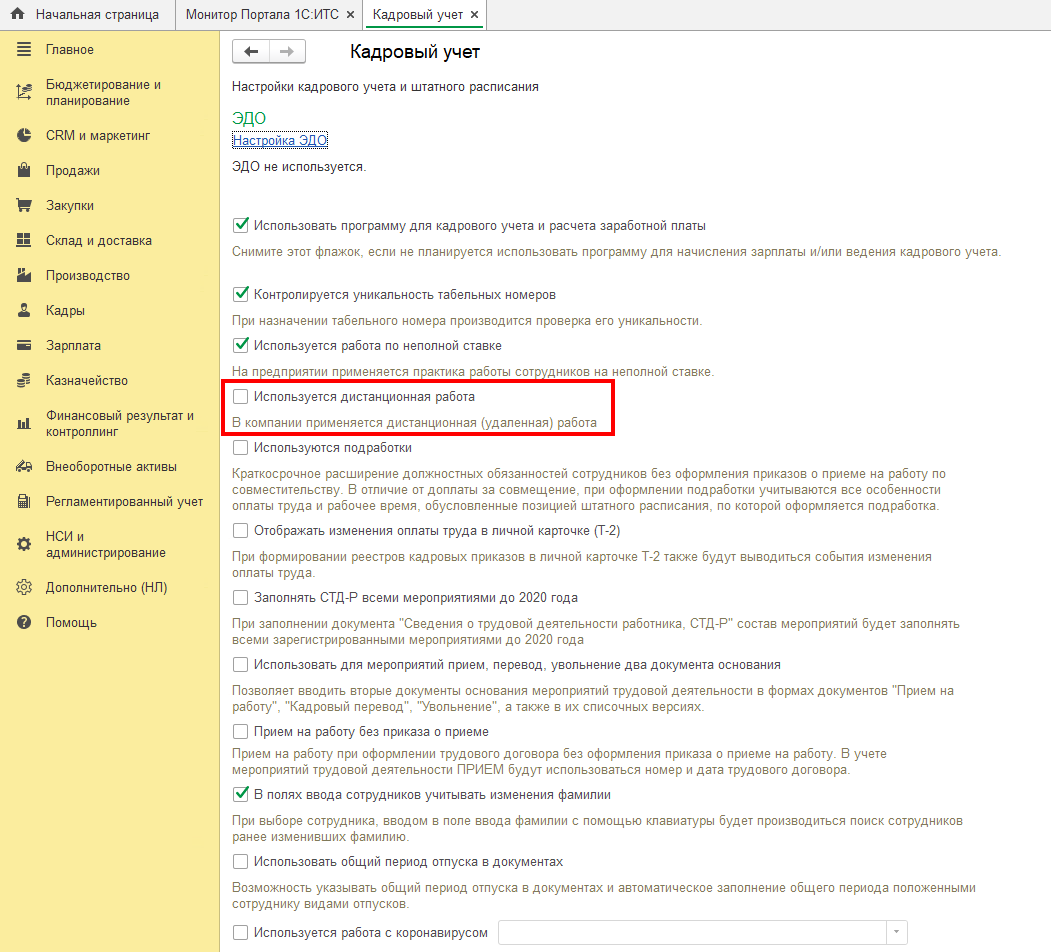Click the green ЭДО heading
1051x952 pixels.
click(249, 118)
